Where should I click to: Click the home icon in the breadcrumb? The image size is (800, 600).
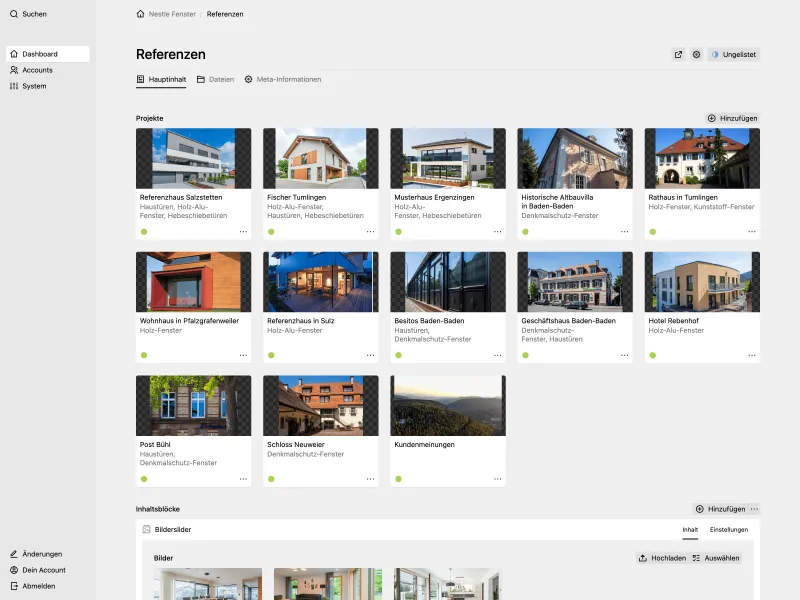coord(139,14)
